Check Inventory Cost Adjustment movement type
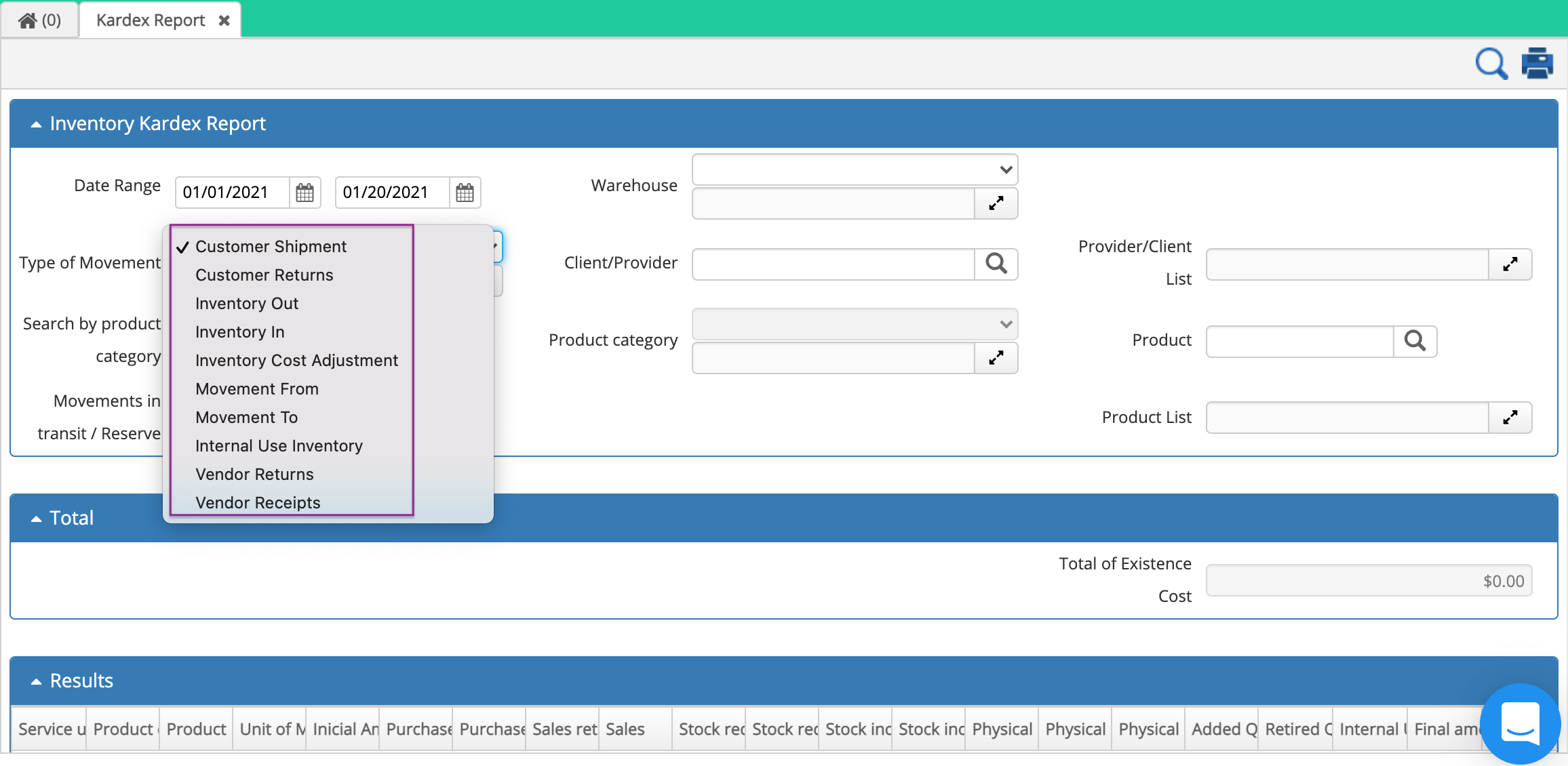Image resolution: width=1568 pixels, height=766 pixels. click(296, 360)
